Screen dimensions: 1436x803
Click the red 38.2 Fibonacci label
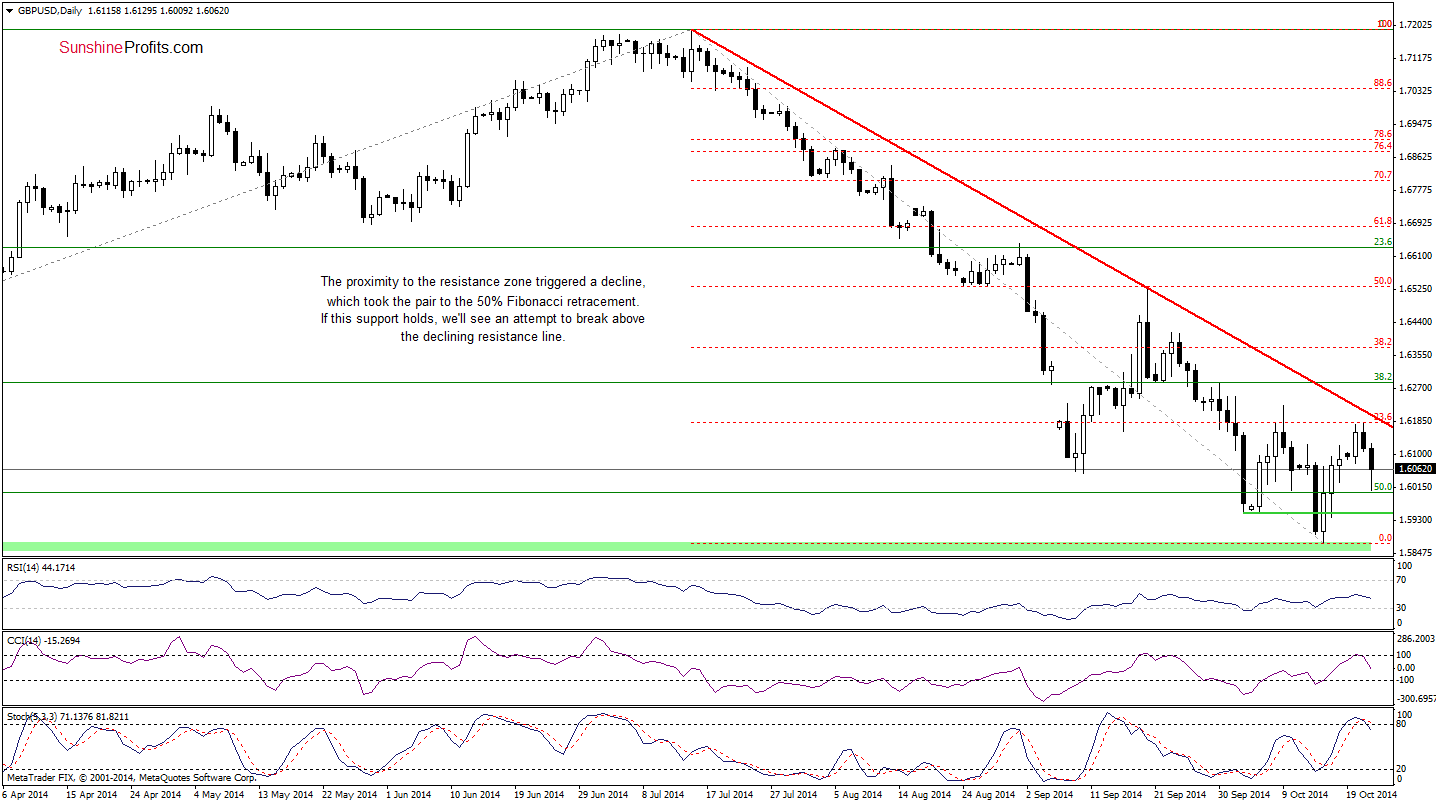[x=1383, y=342]
